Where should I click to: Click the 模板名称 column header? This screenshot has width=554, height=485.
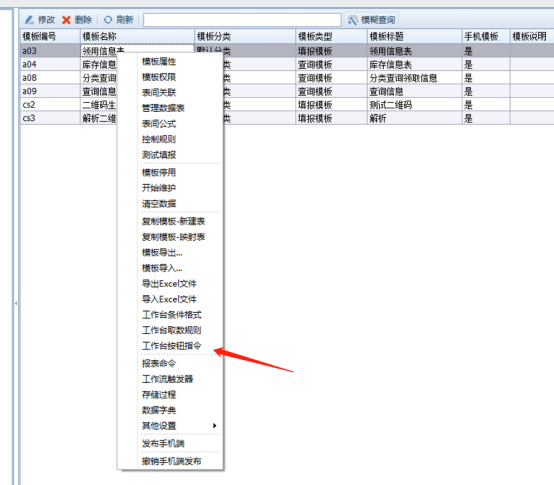point(137,36)
